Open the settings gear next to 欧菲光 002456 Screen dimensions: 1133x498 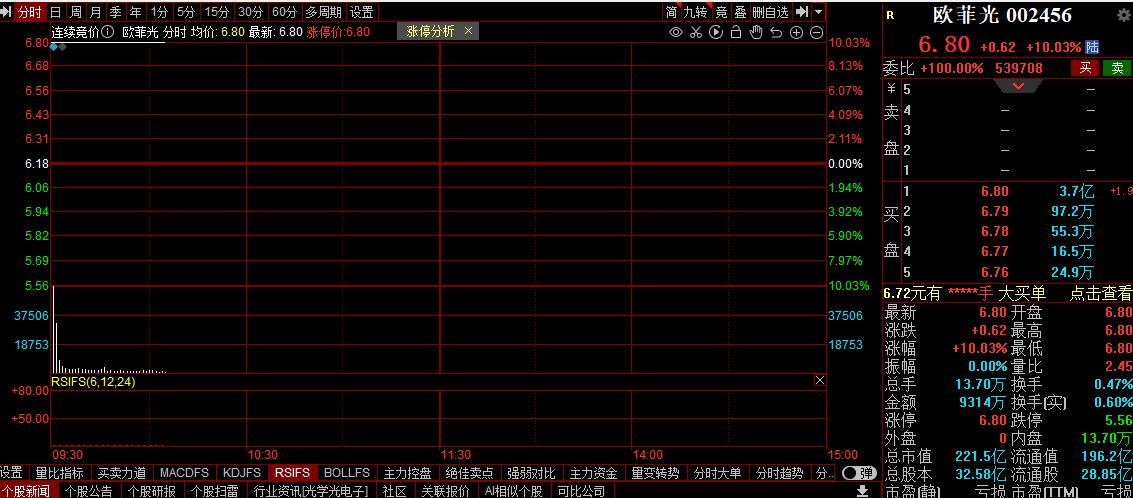tap(1122, 15)
